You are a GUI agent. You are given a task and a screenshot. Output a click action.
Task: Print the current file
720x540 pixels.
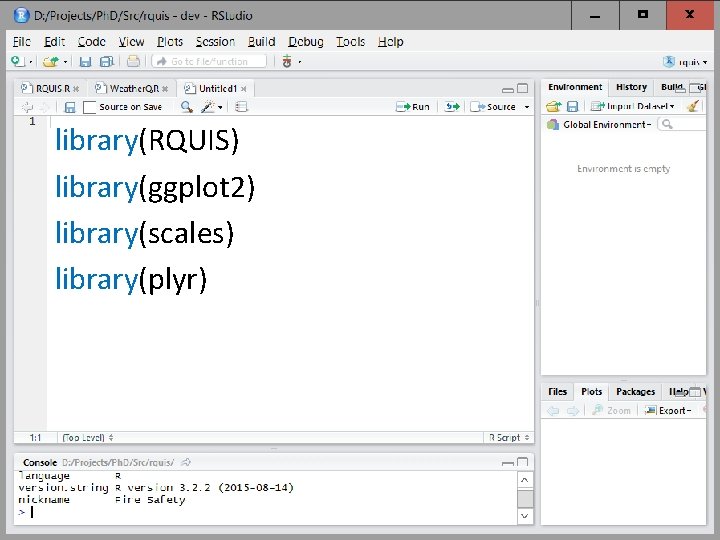point(133,61)
